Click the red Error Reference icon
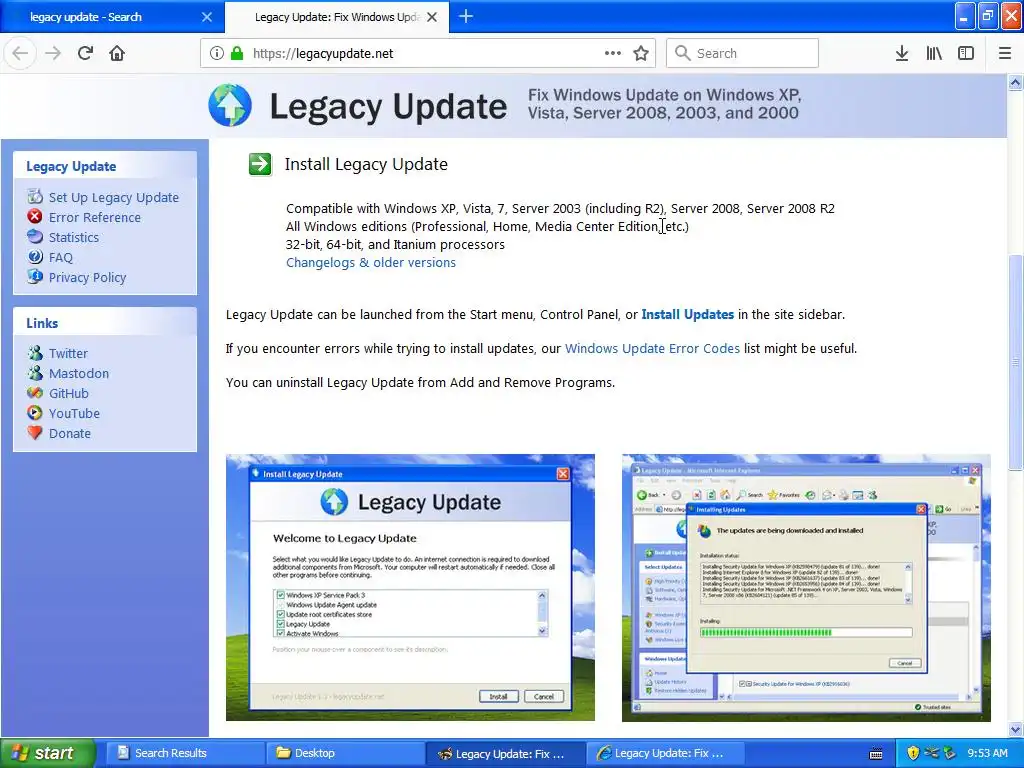This screenshot has width=1024, height=768. click(x=35, y=216)
